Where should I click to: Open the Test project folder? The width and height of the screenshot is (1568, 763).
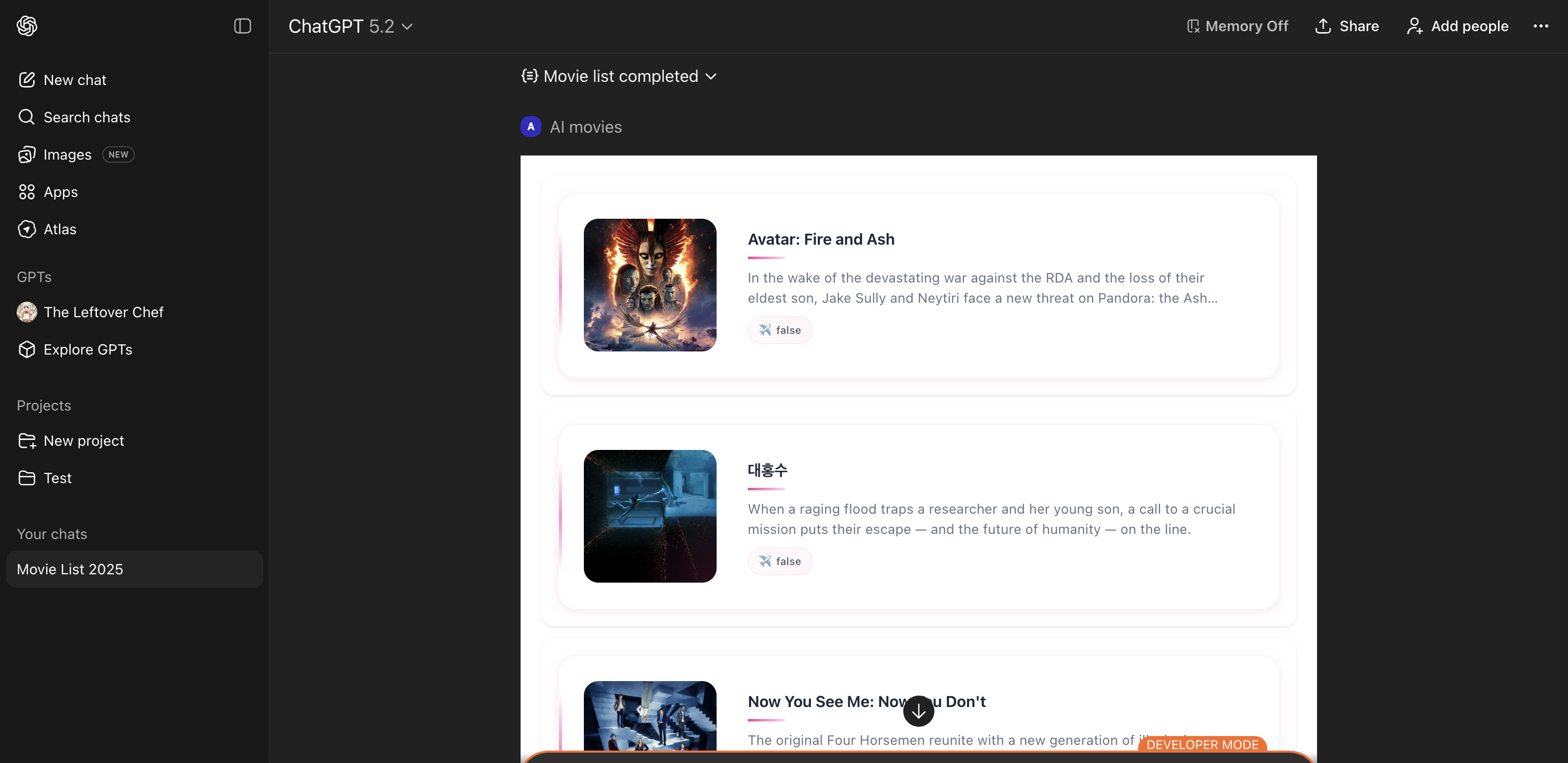(x=57, y=478)
